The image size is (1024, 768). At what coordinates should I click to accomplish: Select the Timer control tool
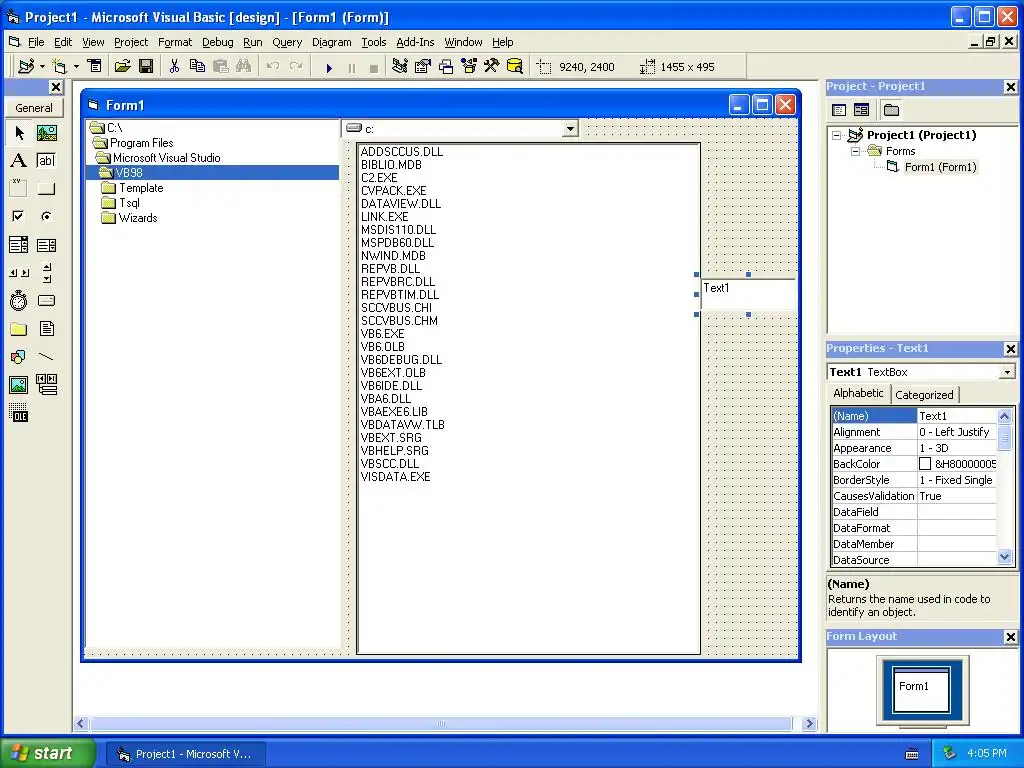[19, 301]
